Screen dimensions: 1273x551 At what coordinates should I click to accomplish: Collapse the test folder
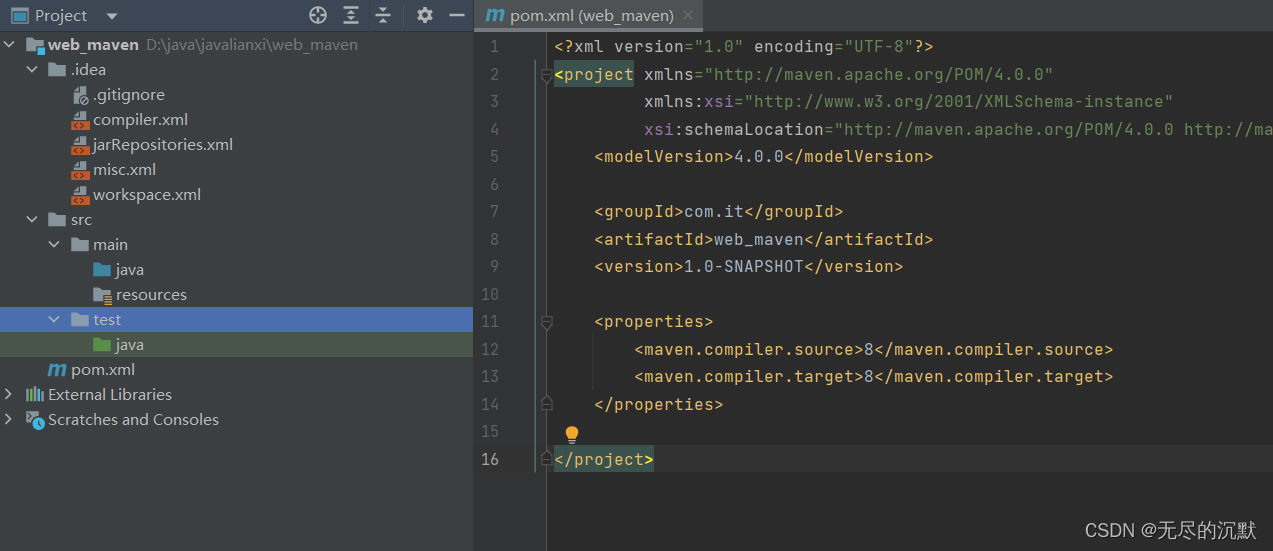pyautogui.click(x=54, y=320)
